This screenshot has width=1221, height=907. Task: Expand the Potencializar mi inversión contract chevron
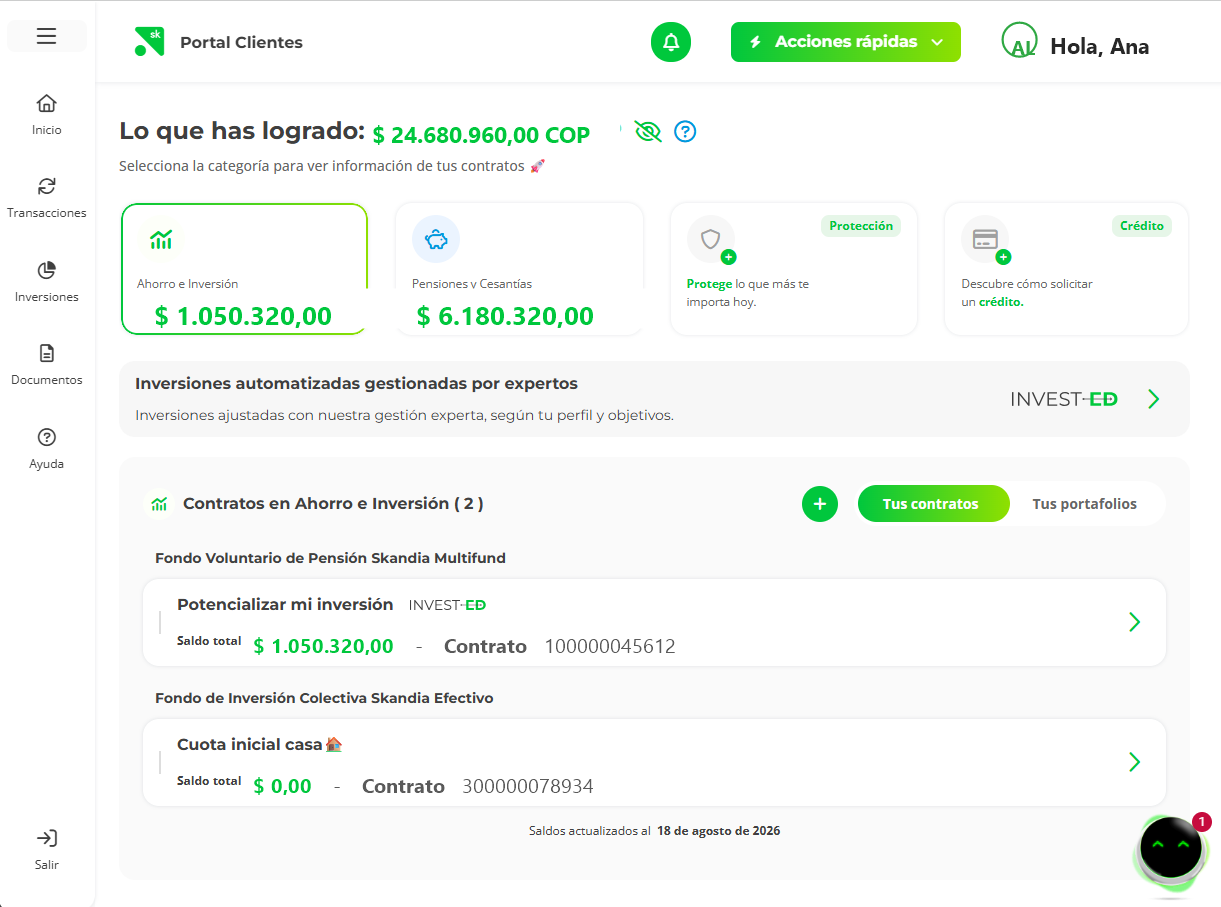tap(1134, 622)
